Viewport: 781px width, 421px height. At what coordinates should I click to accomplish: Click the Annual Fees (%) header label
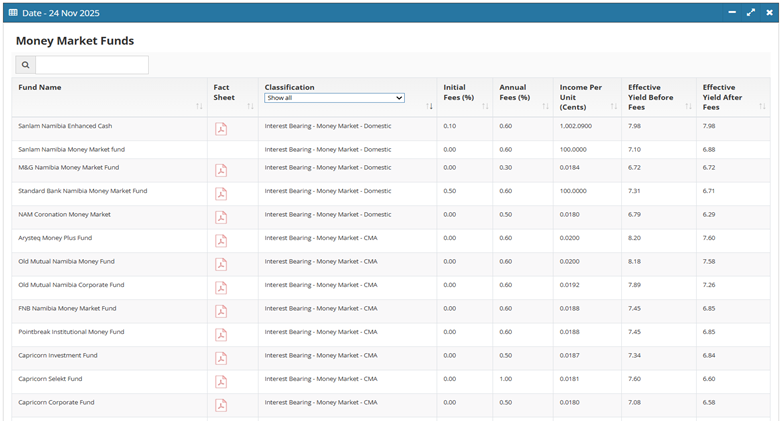point(515,92)
